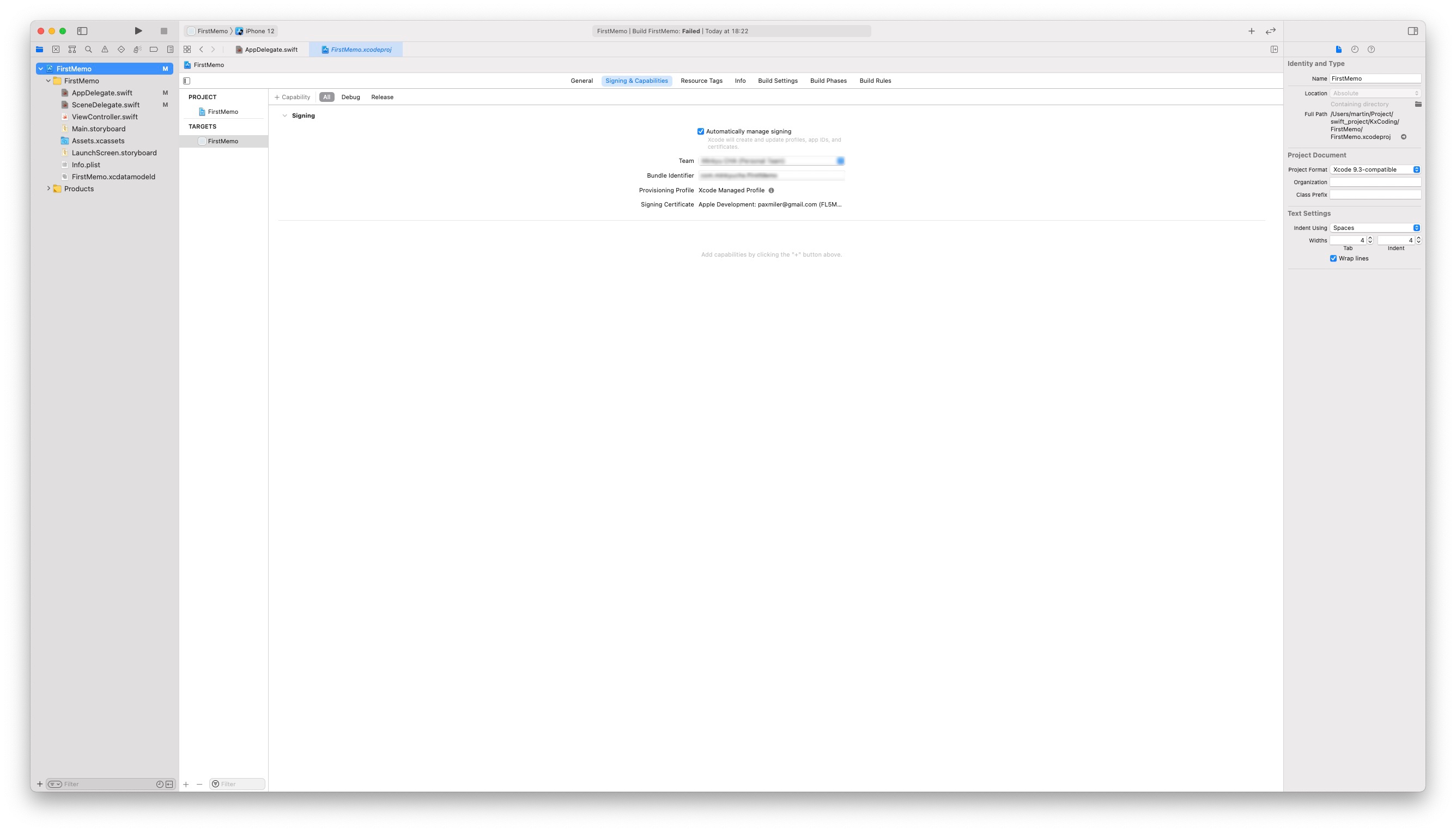This screenshot has width=1456, height=832.
Task: Click the add Capability button
Action: coord(292,97)
